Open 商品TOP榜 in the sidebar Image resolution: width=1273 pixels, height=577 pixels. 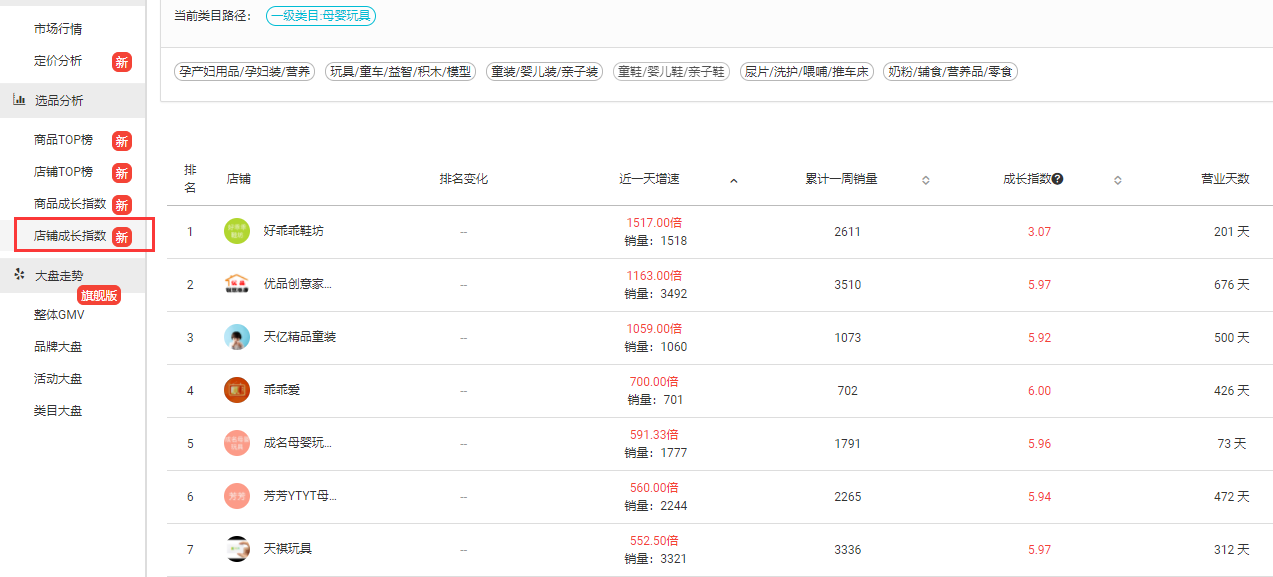(62, 140)
